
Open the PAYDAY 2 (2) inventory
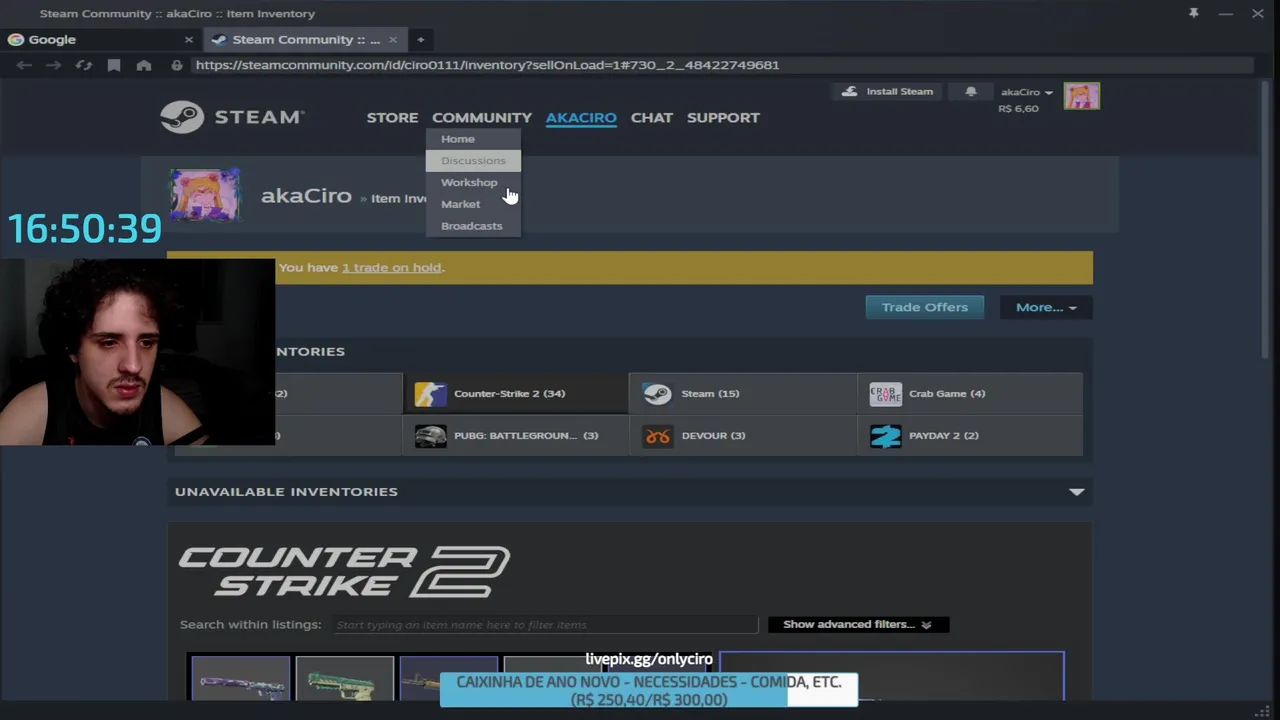click(970, 436)
